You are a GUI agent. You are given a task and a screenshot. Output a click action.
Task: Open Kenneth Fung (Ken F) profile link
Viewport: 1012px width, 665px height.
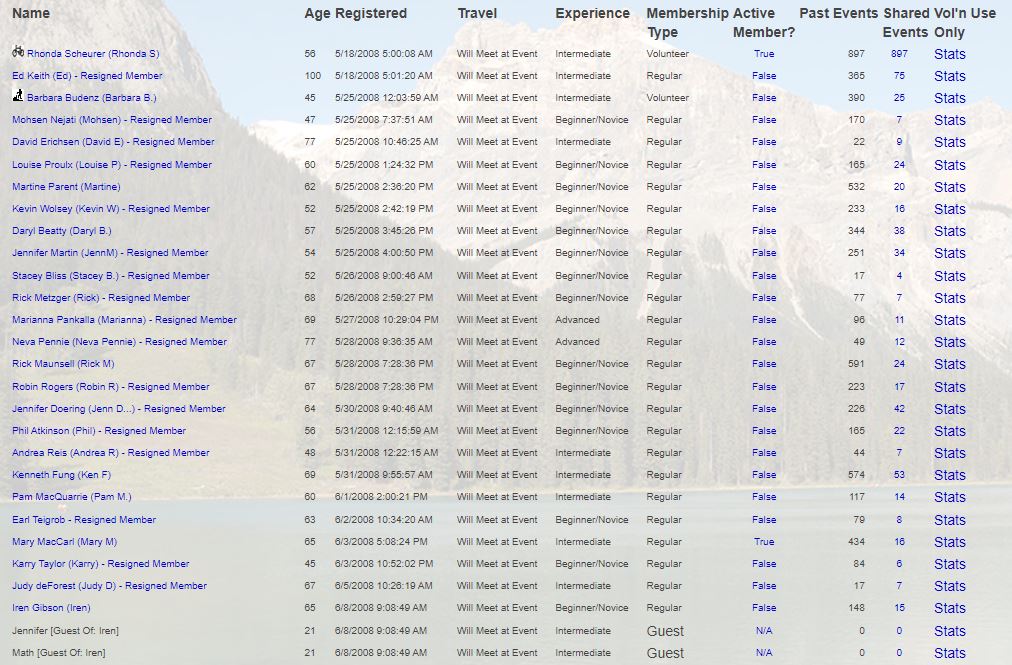(x=61, y=475)
